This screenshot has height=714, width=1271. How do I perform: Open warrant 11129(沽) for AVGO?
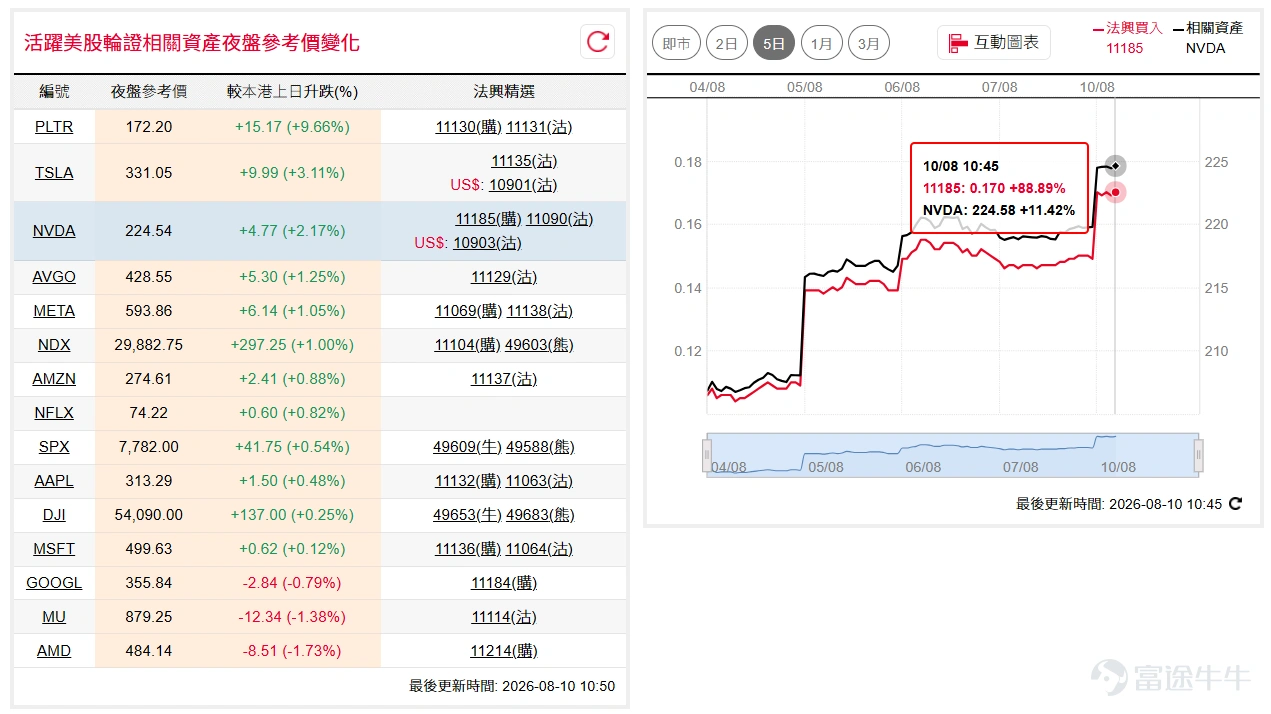click(x=504, y=277)
